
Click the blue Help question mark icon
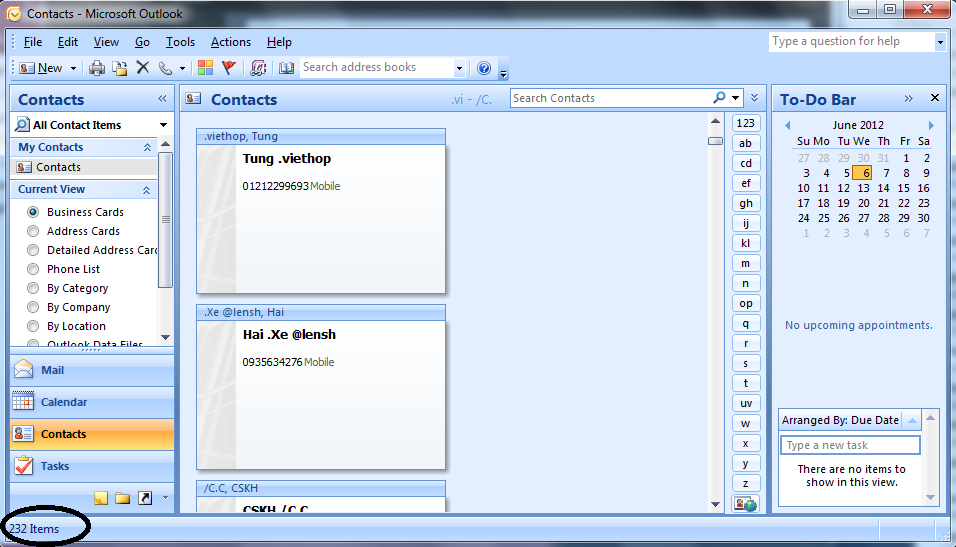[x=484, y=68]
